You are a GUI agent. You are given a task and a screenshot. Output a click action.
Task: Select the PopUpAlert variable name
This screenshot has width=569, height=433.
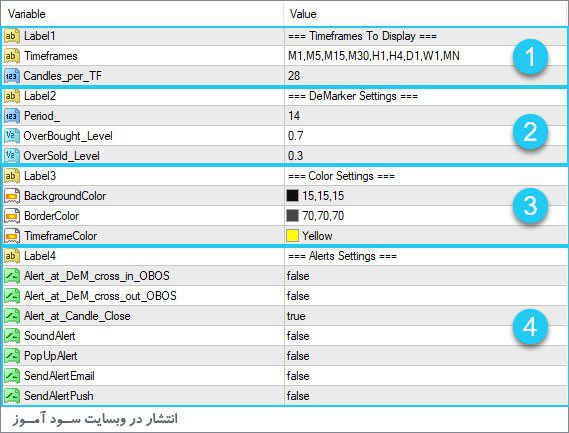coord(50,356)
